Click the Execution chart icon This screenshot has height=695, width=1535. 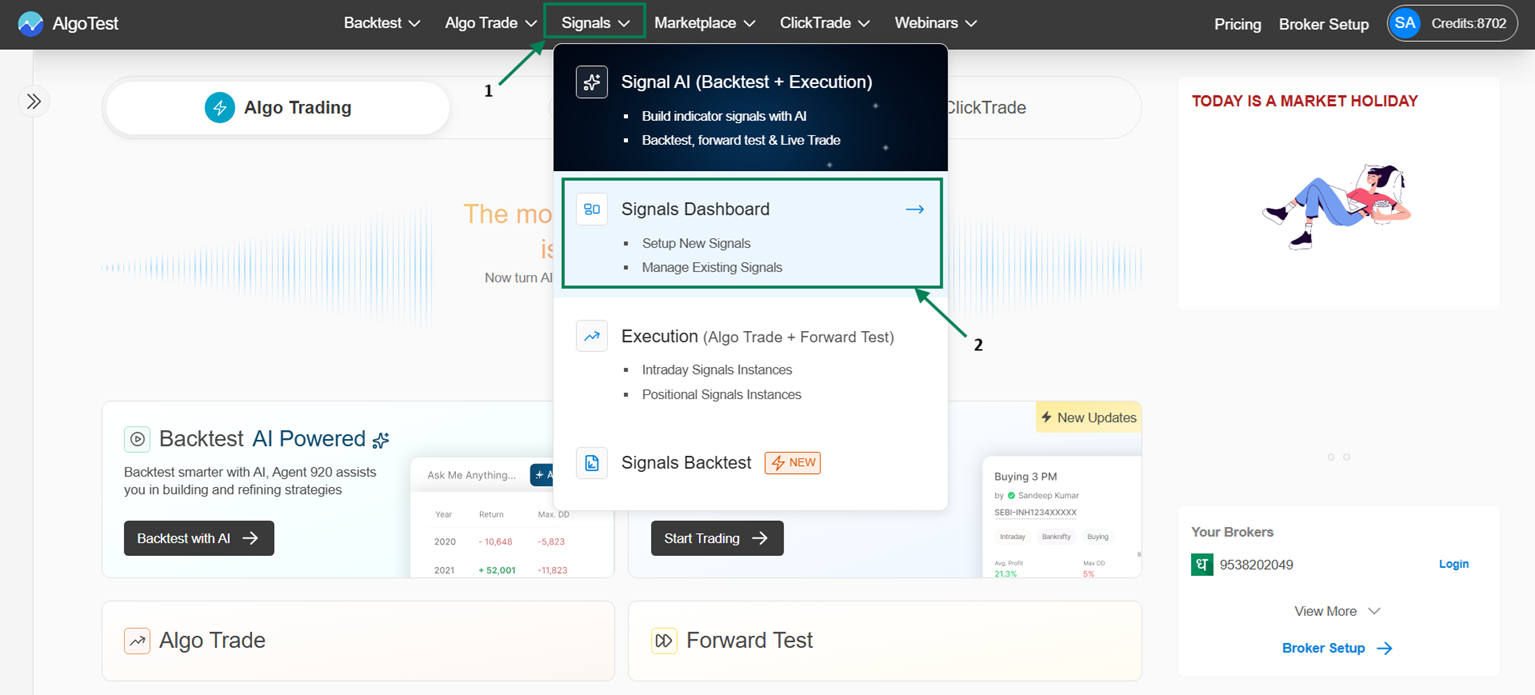[592, 336]
